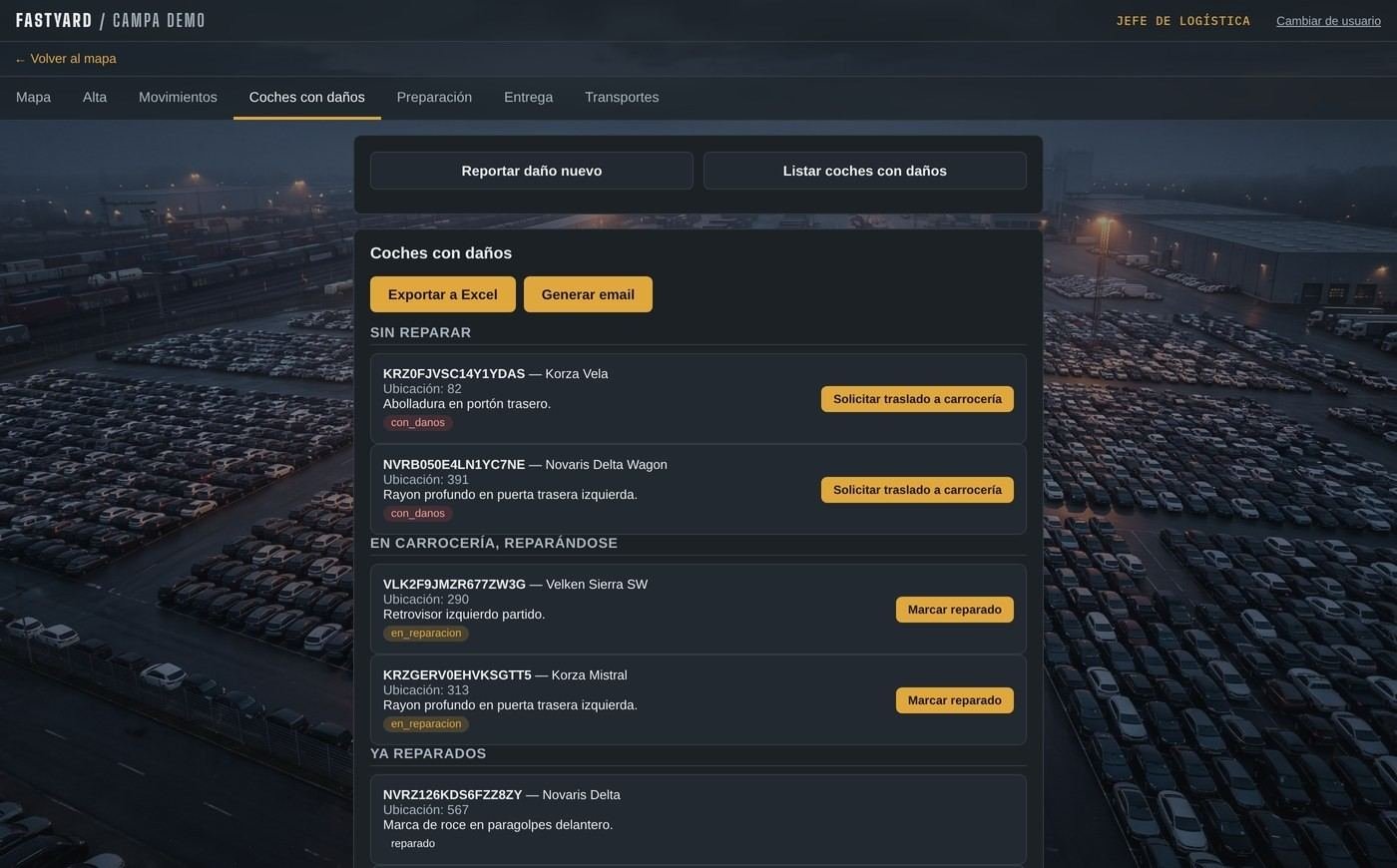1397x868 pixels.
Task: Click the text 'Ubicación: 313'
Action: [426, 690]
